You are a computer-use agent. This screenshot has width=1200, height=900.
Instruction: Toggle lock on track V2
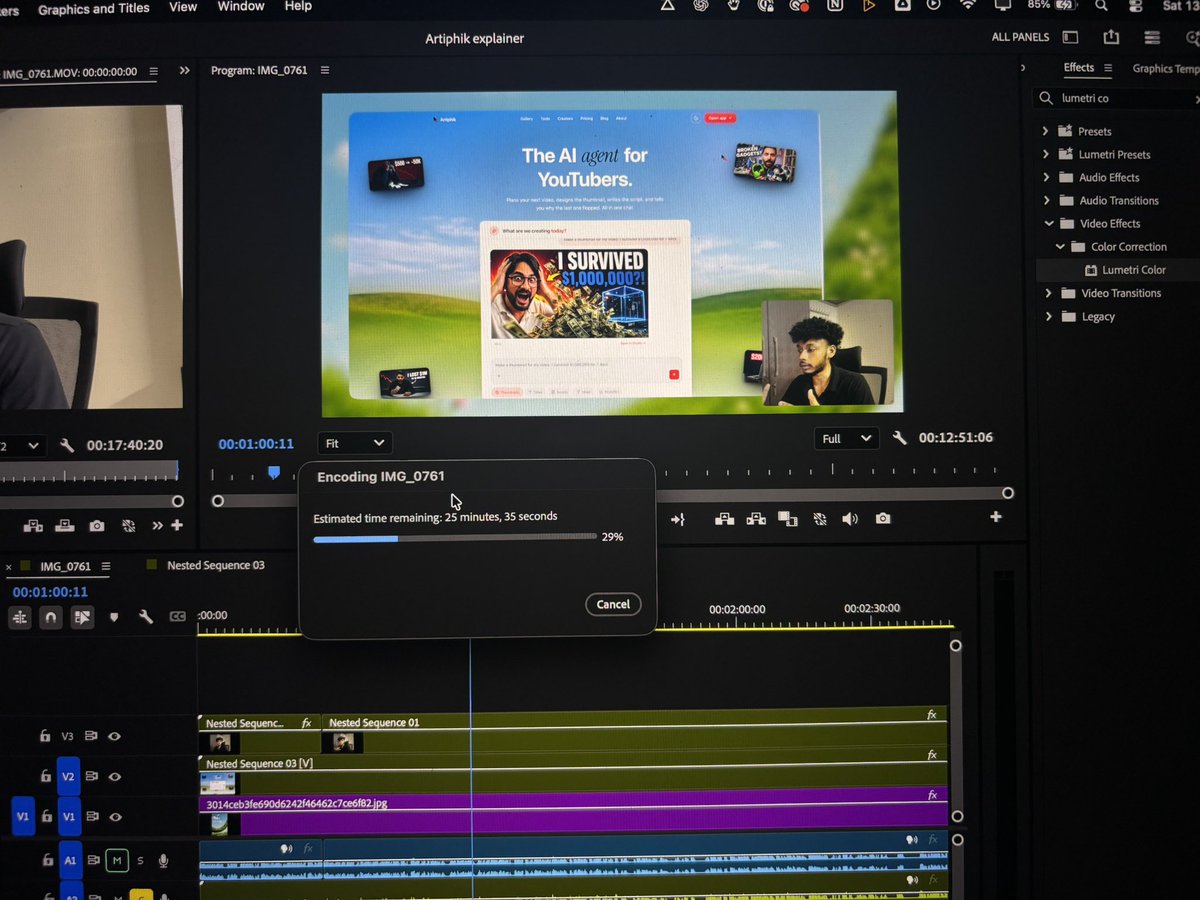tap(44, 776)
